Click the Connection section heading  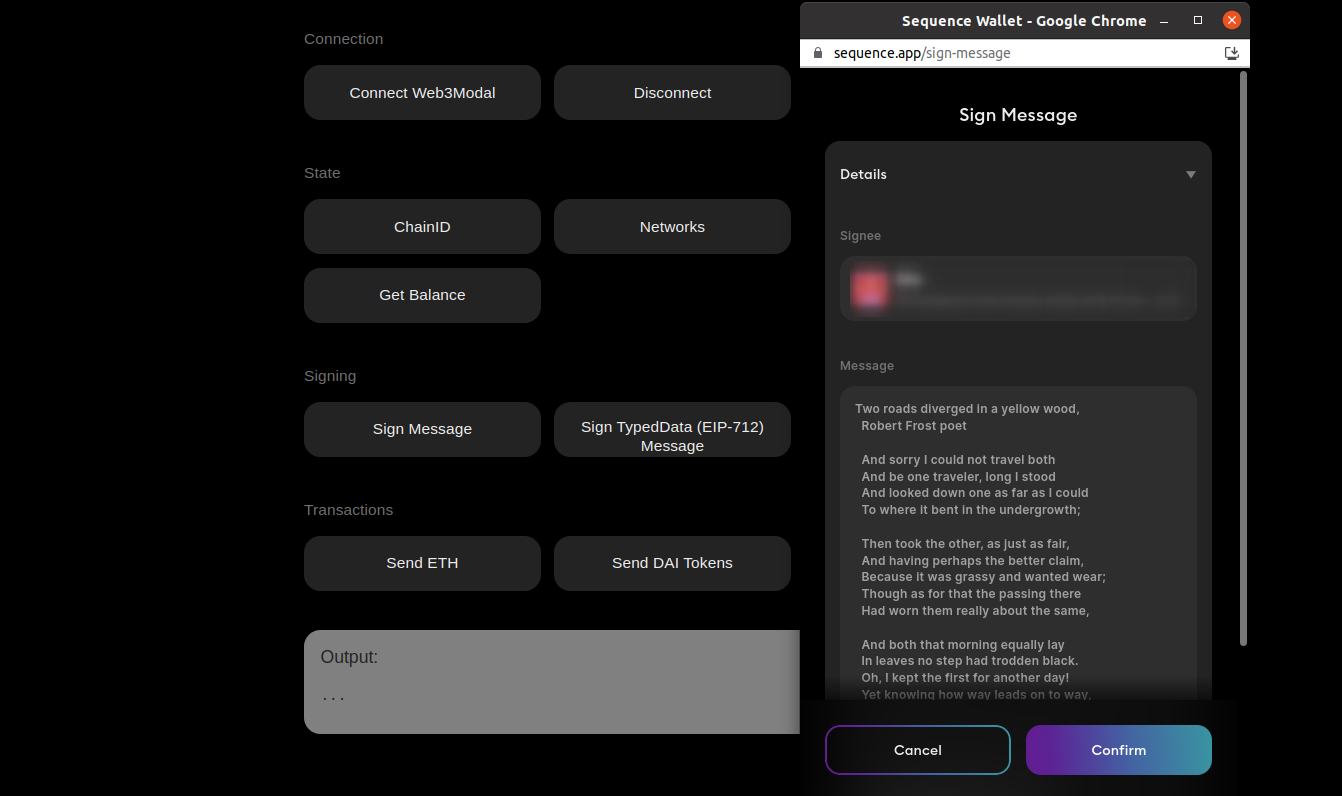343,39
